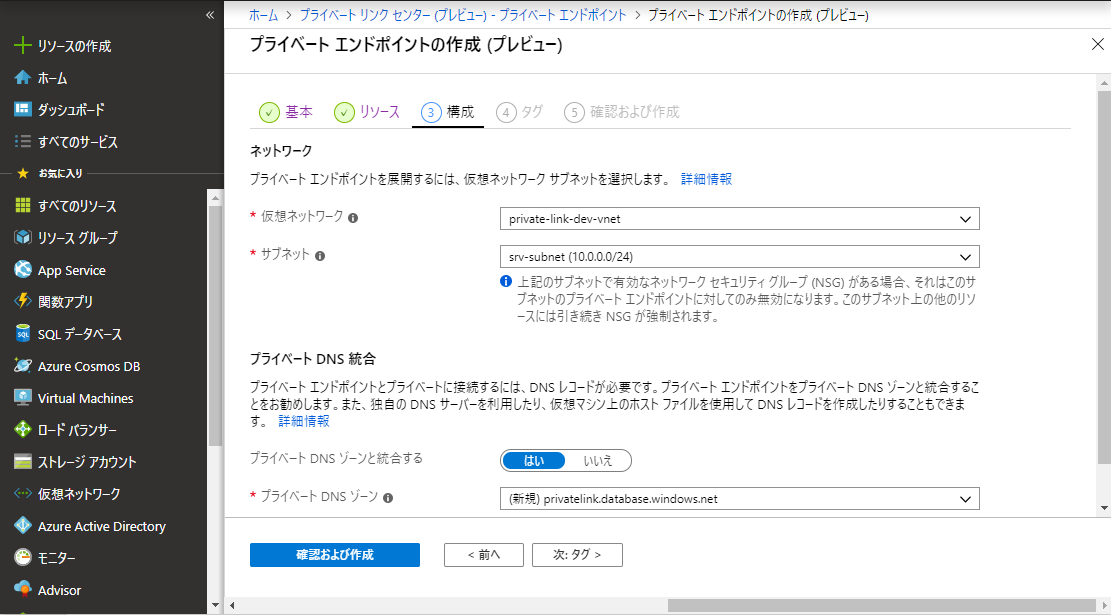The height and width of the screenshot is (615, 1111).
Task: Click the main pane vertical scrollbar thumb
Action: 1104,277
